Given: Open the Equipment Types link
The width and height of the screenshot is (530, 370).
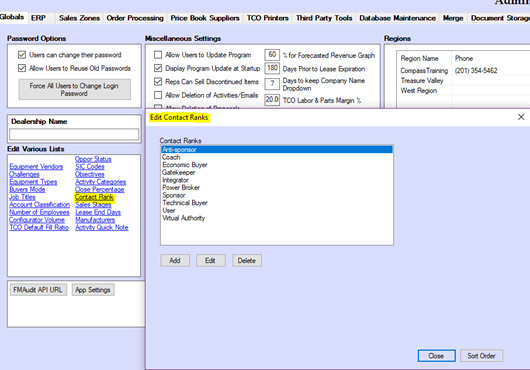Looking at the screenshot, I should tap(33, 182).
